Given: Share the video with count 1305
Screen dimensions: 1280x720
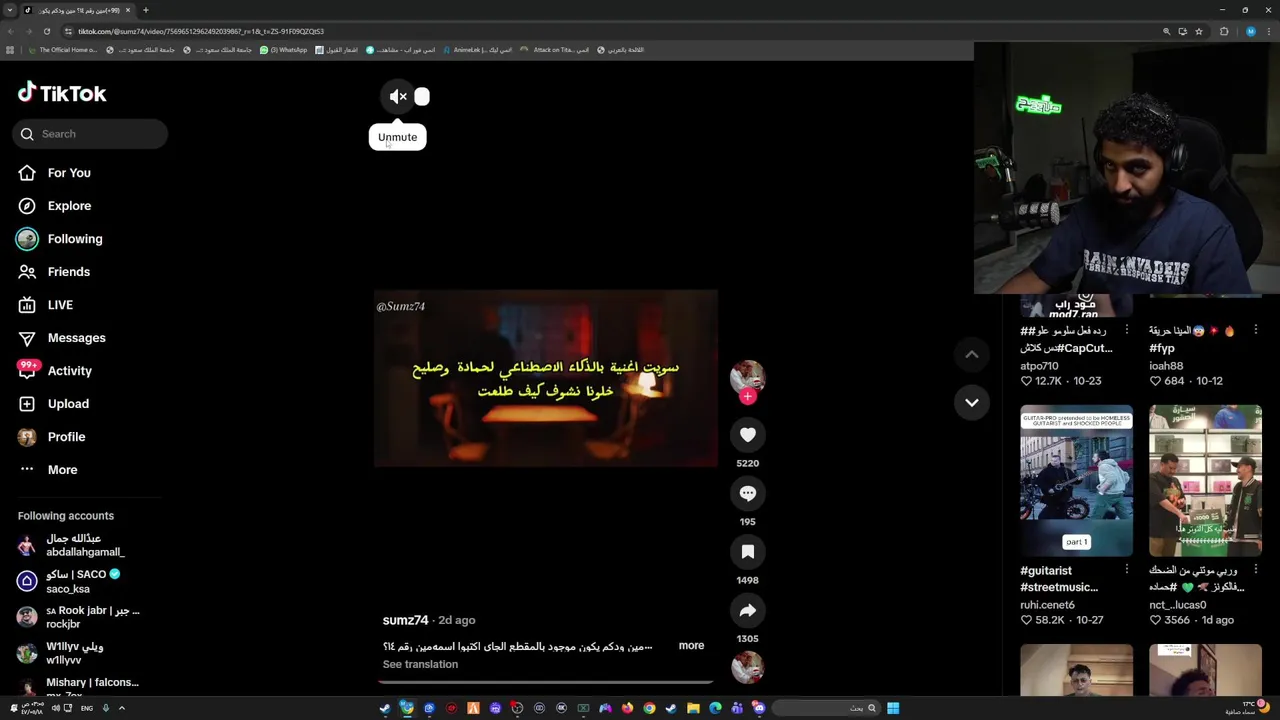Looking at the screenshot, I should 747,610.
